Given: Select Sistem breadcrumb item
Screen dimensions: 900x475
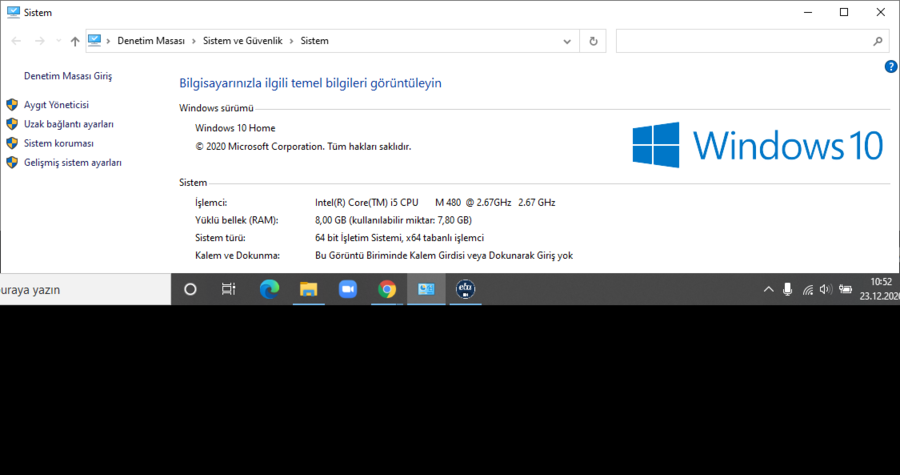Looking at the screenshot, I should (x=315, y=41).
